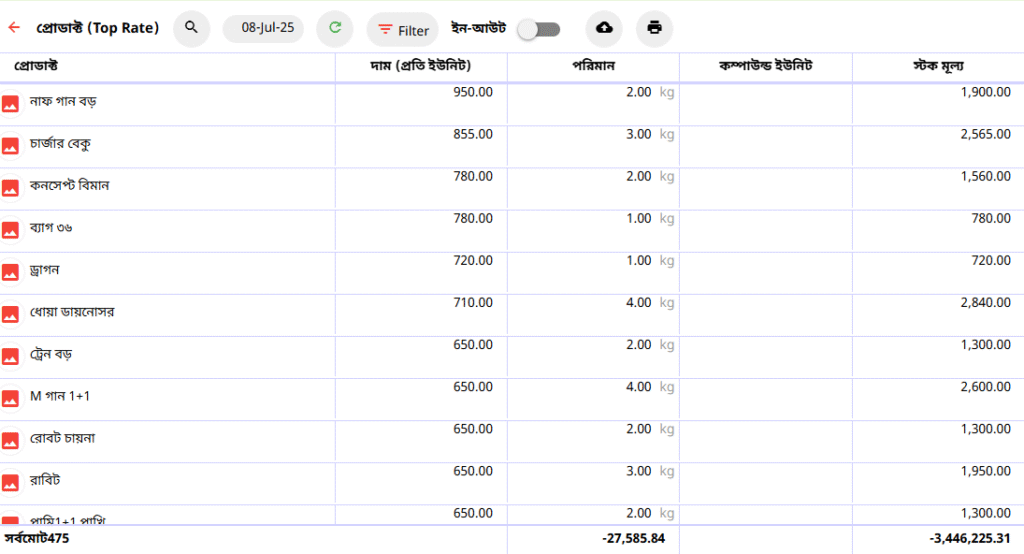Click image icon for রাবিট
The image size is (1024, 554).
click(10, 483)
